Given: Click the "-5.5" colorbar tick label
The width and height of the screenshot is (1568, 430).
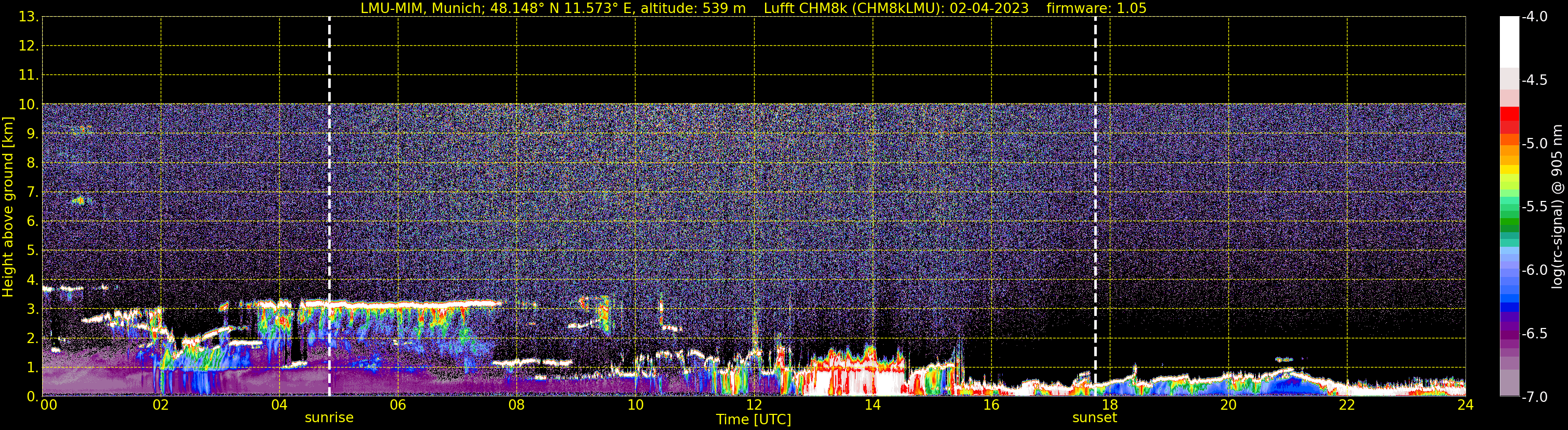Looking at the screenshot, I should 1535,207.
